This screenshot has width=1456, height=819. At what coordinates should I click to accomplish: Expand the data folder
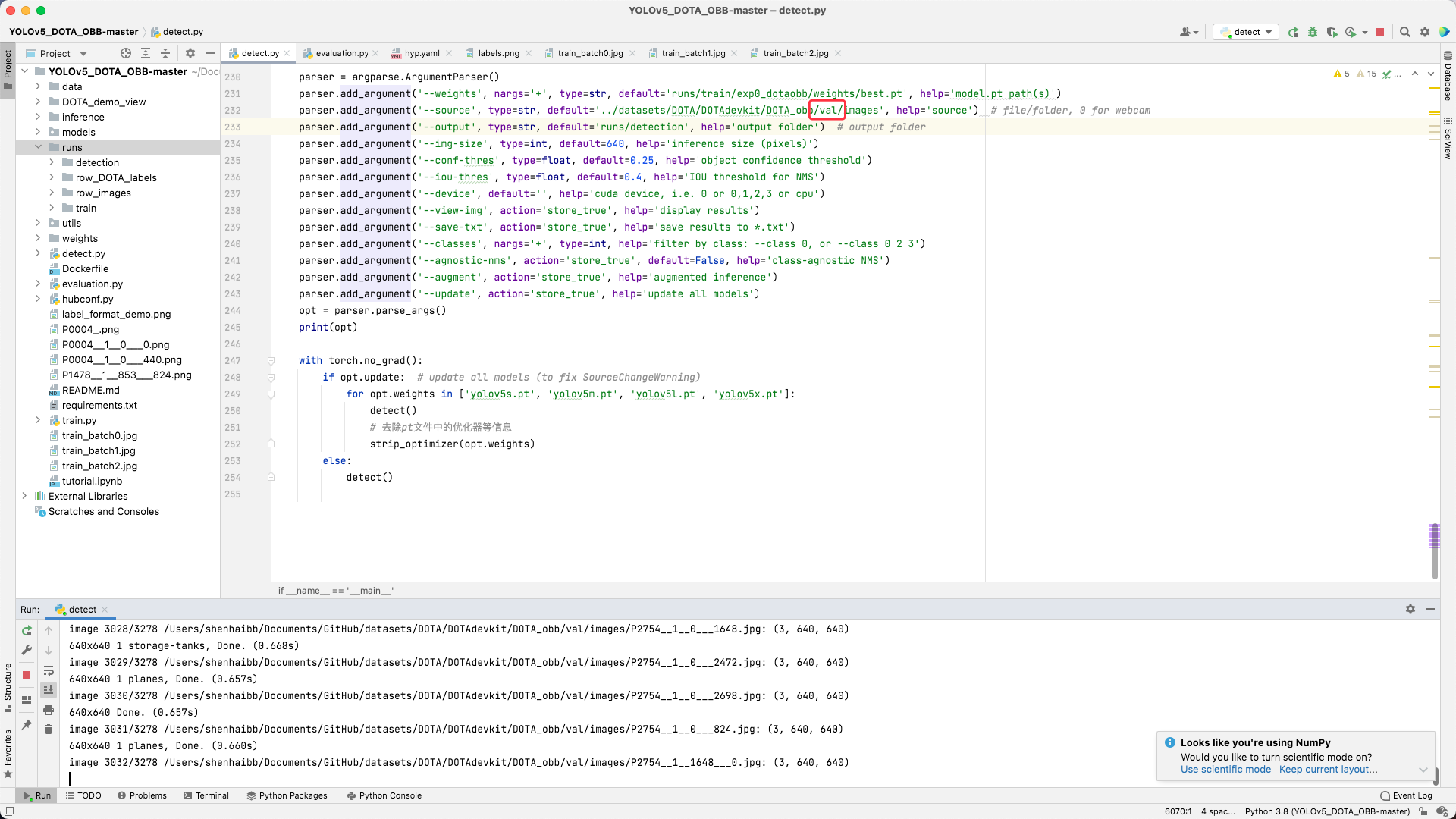point(37,86)
